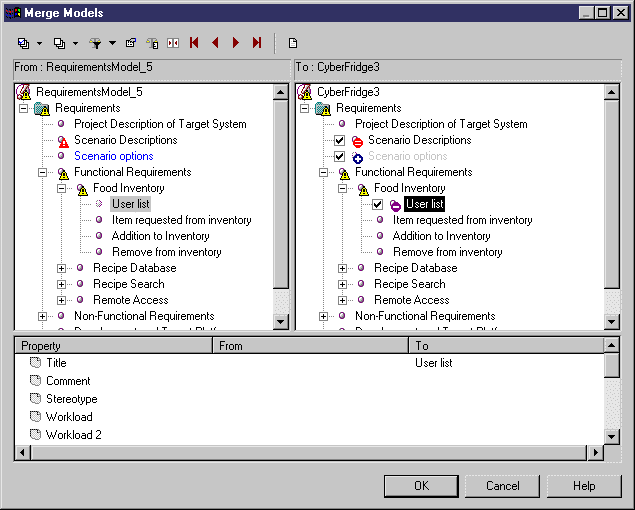
Task: Click the Title property row icon
Action: click(x=36, y=362)
